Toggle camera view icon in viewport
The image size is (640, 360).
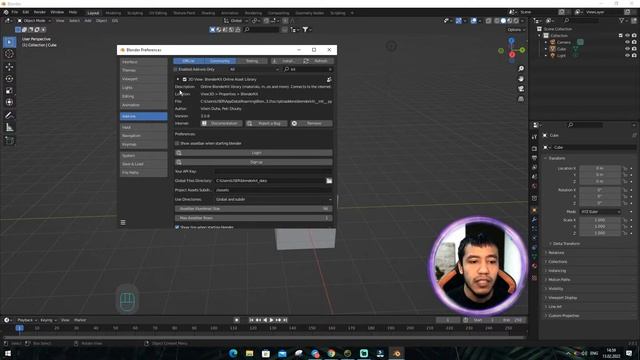[521, 89]
